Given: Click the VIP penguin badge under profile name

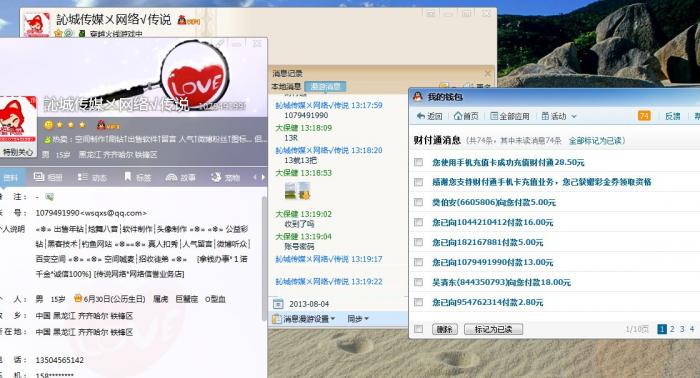Looking at the screenshot, I should click(x=108, y=125).
